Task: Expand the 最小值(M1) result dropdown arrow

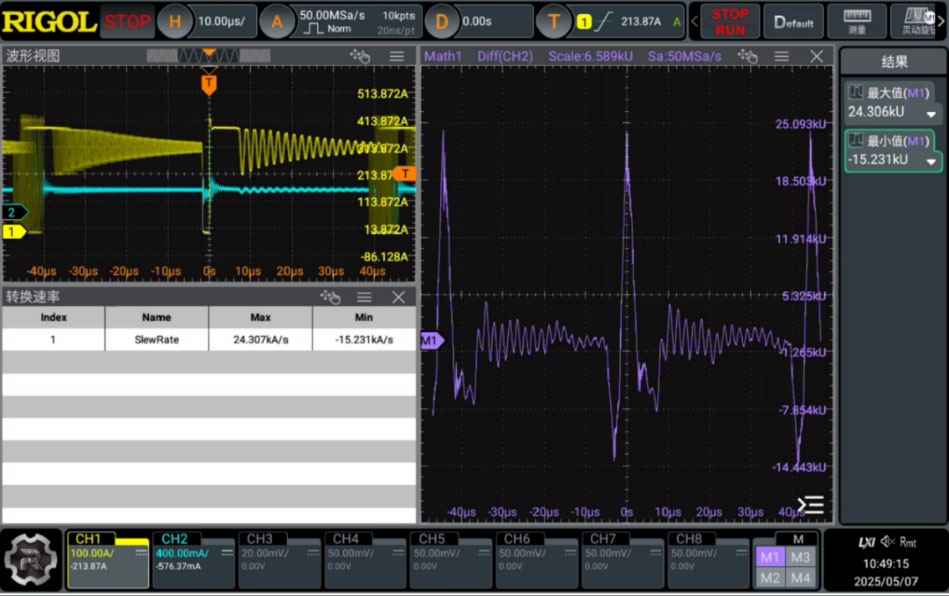Action: 931,162
